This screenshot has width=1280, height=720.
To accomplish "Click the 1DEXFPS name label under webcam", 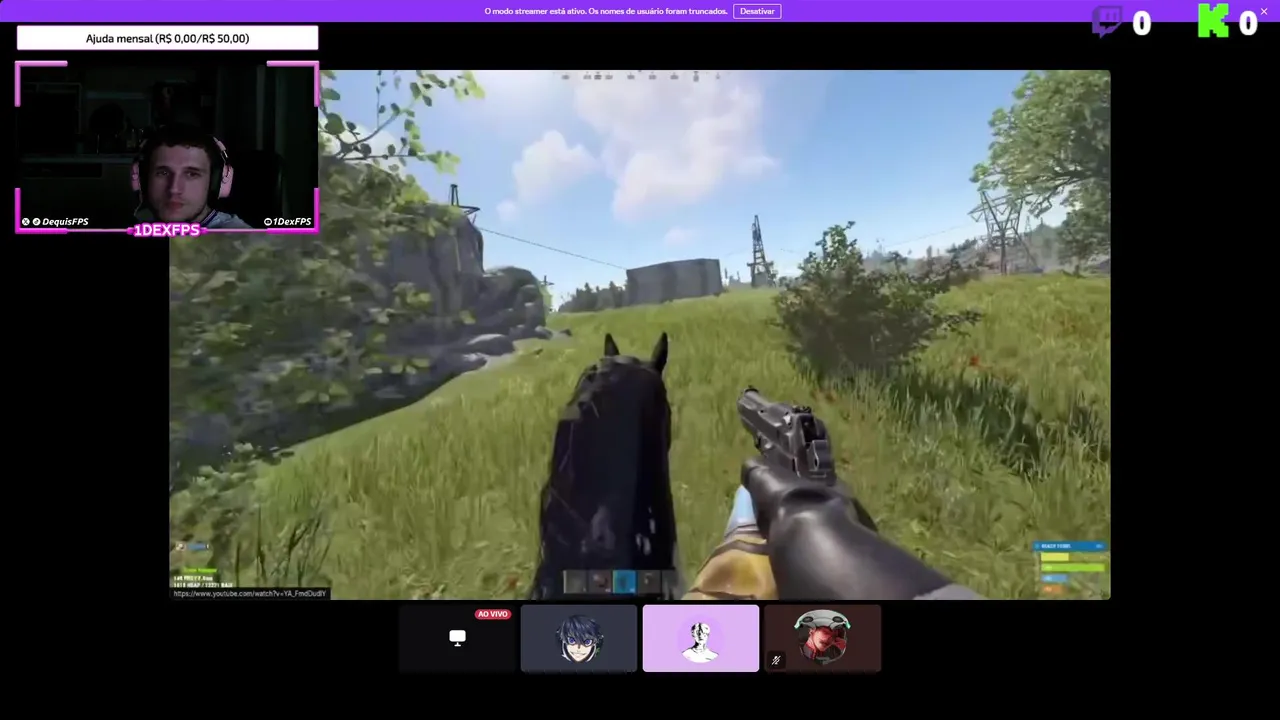I will coord(167,230).
